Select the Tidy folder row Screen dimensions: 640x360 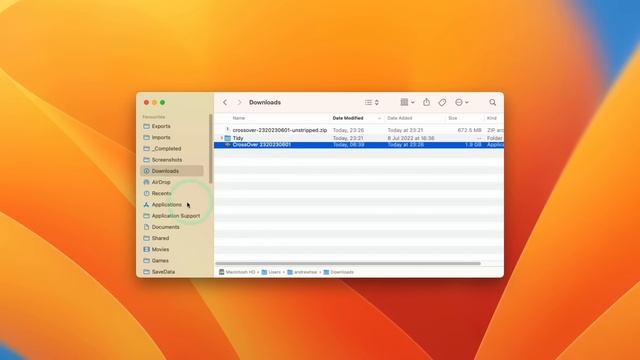tap(359, 138)
